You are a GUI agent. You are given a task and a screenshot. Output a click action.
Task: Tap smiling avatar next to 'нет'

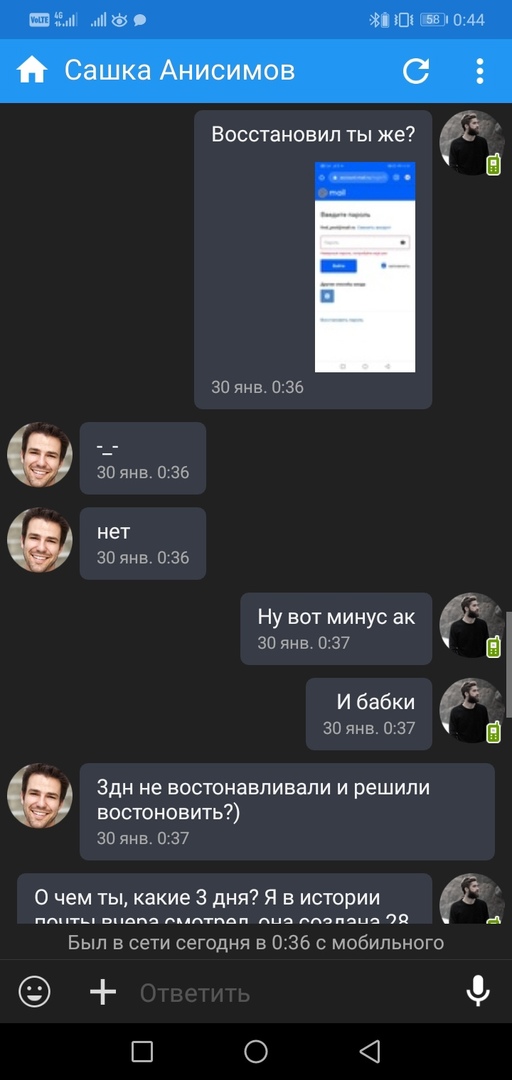pos(40,541)
